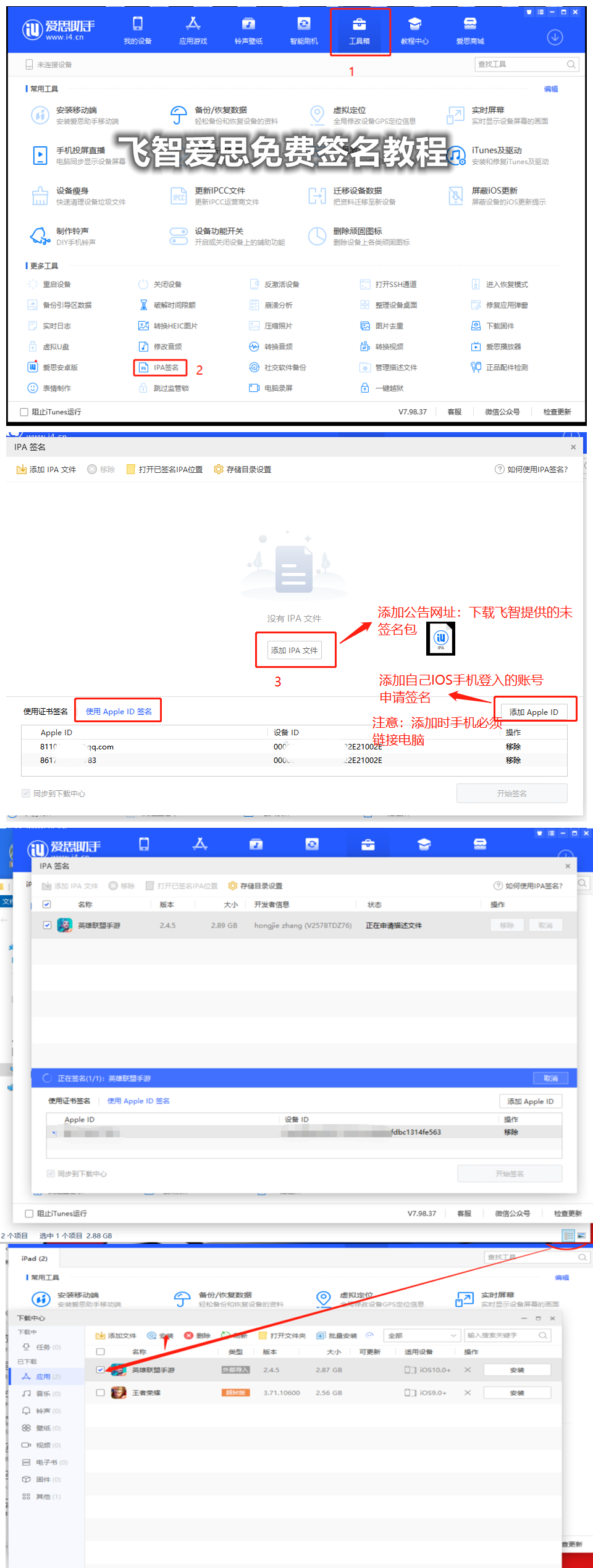Click the download arrow icon beside 爱思商城
This screenshot has height=1568, width=593.
click(x=555, y=37)
